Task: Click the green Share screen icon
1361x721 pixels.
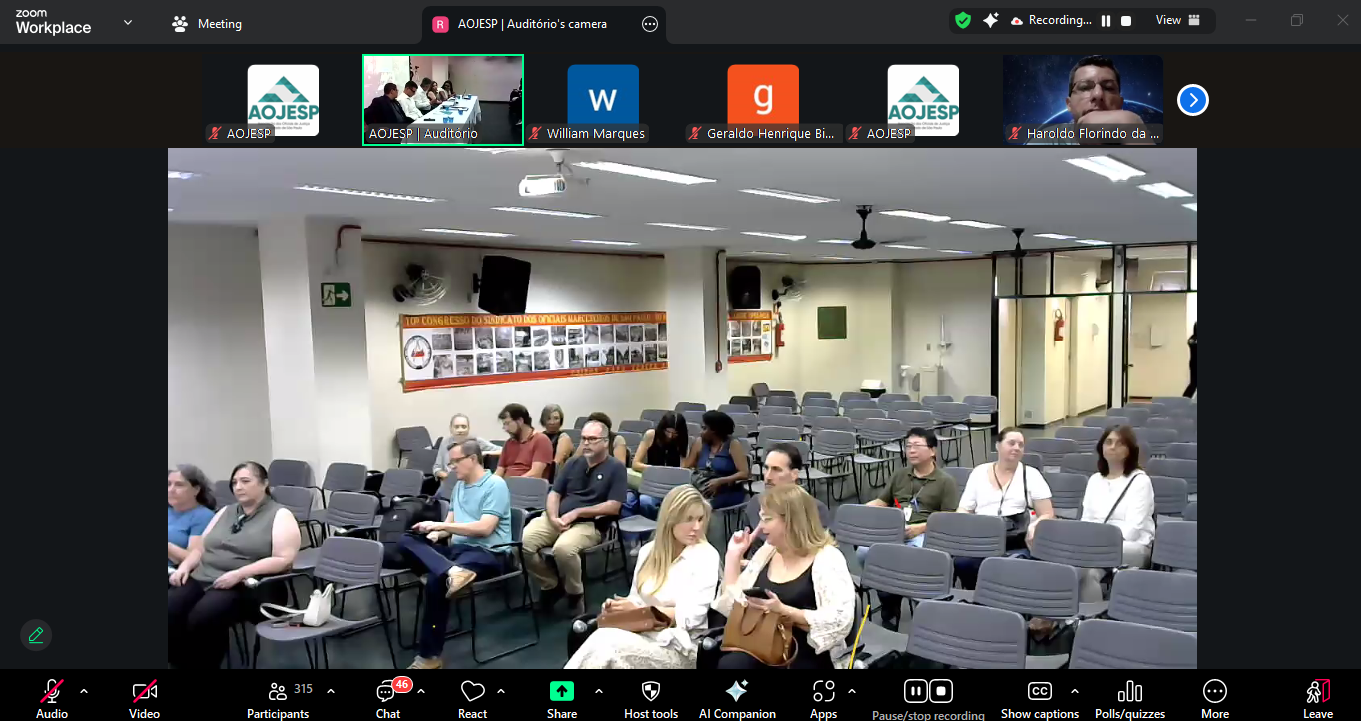Action: tap(561, 691)
